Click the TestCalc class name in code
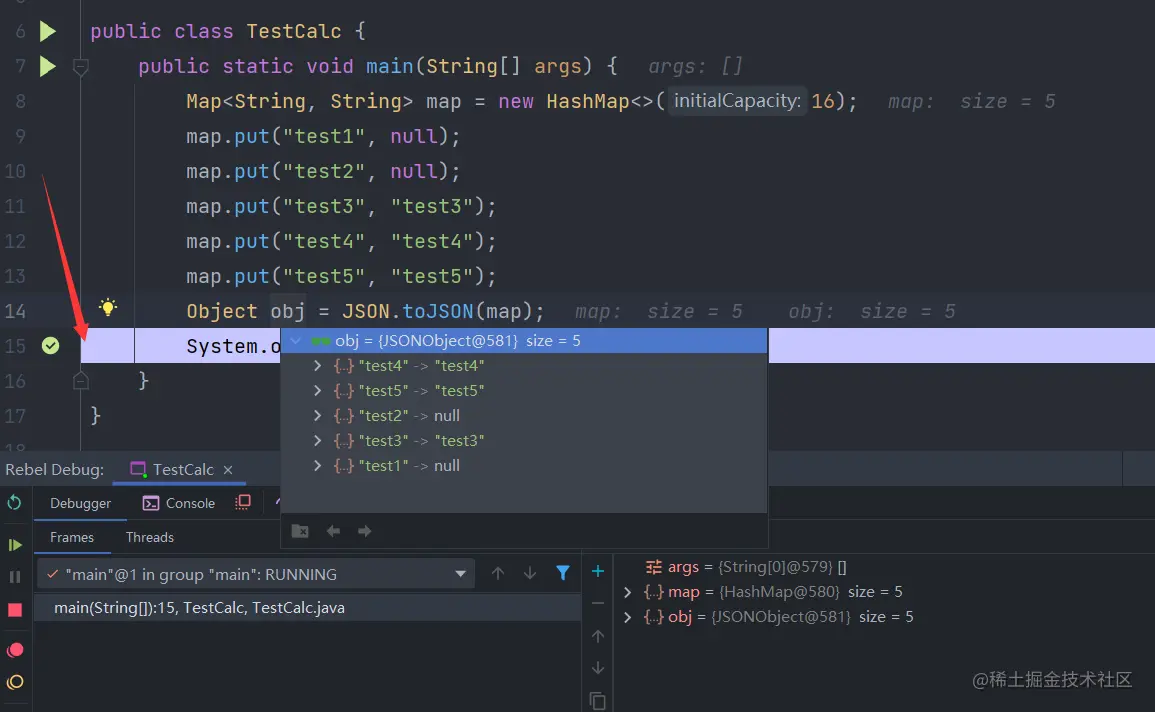Screen dimensions: 1155x712 click(294, 32)
